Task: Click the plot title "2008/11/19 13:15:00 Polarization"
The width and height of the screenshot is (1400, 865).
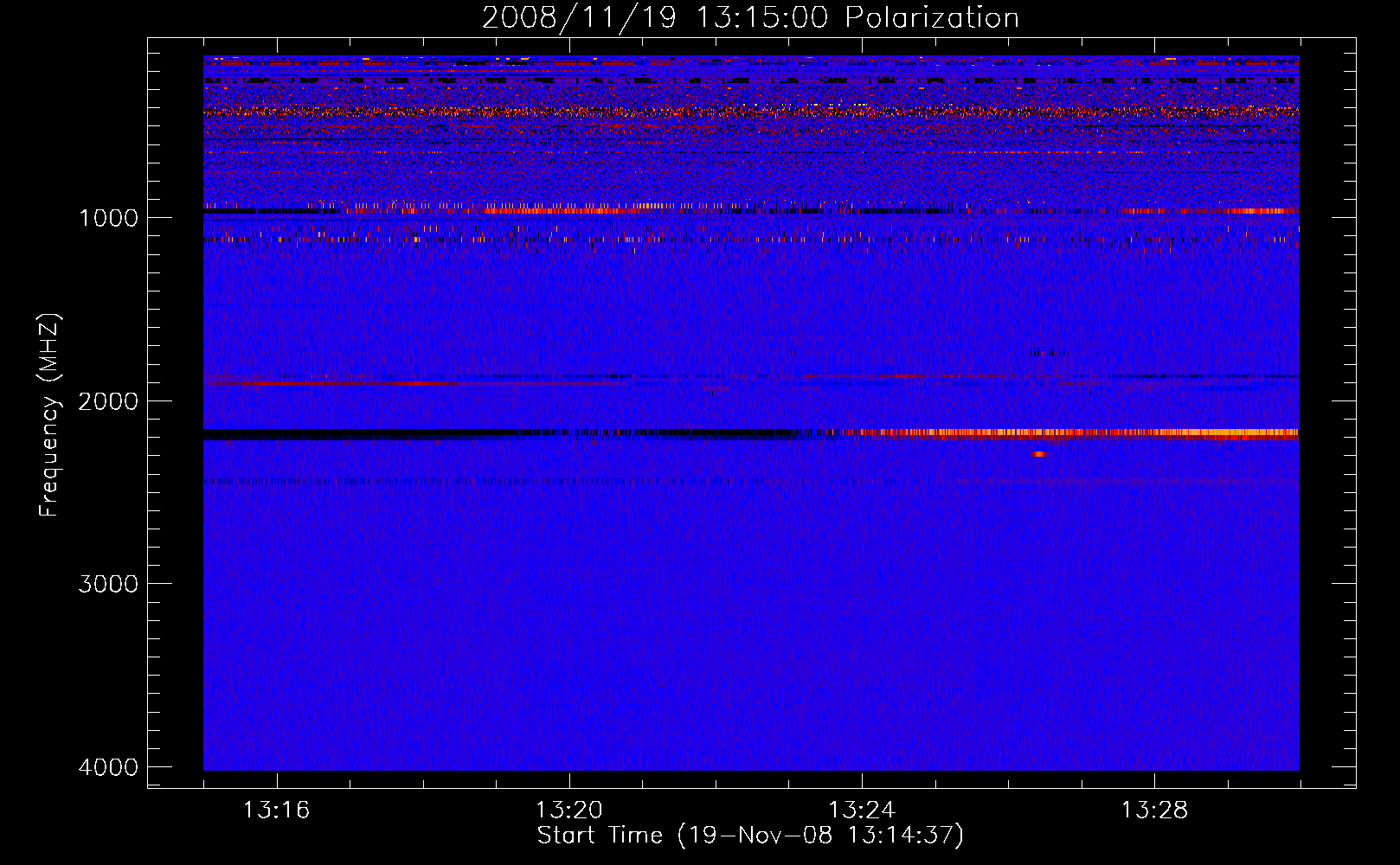Action: [750, 18]
